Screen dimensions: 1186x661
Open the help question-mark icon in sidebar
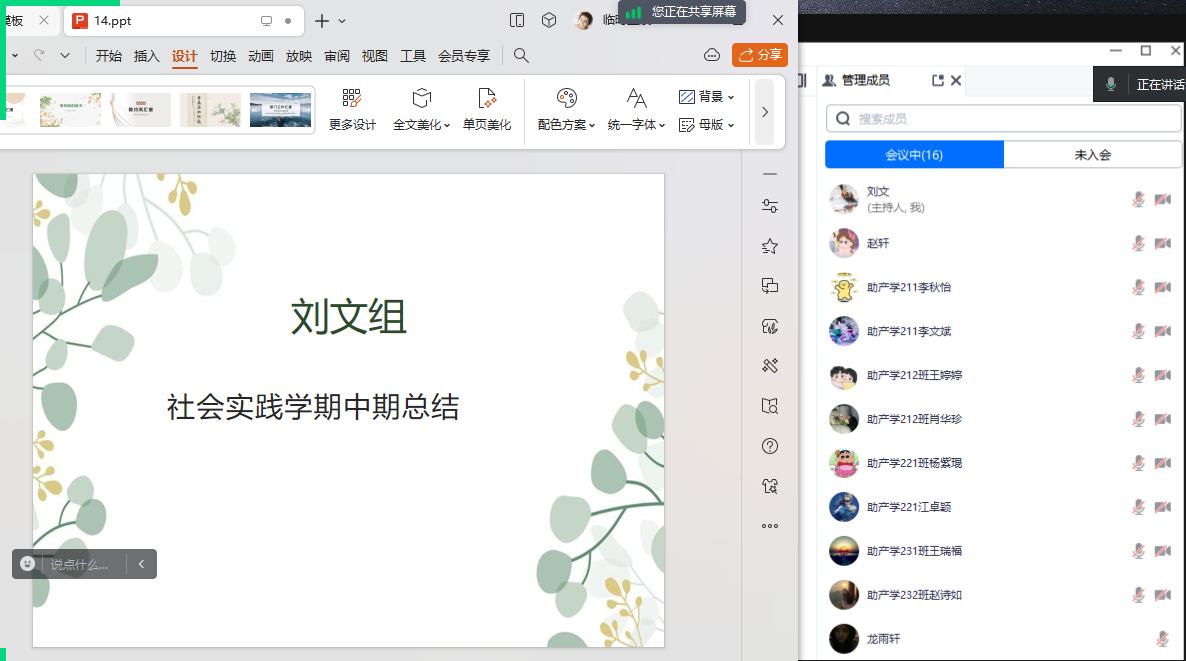(x=769, y=446)
